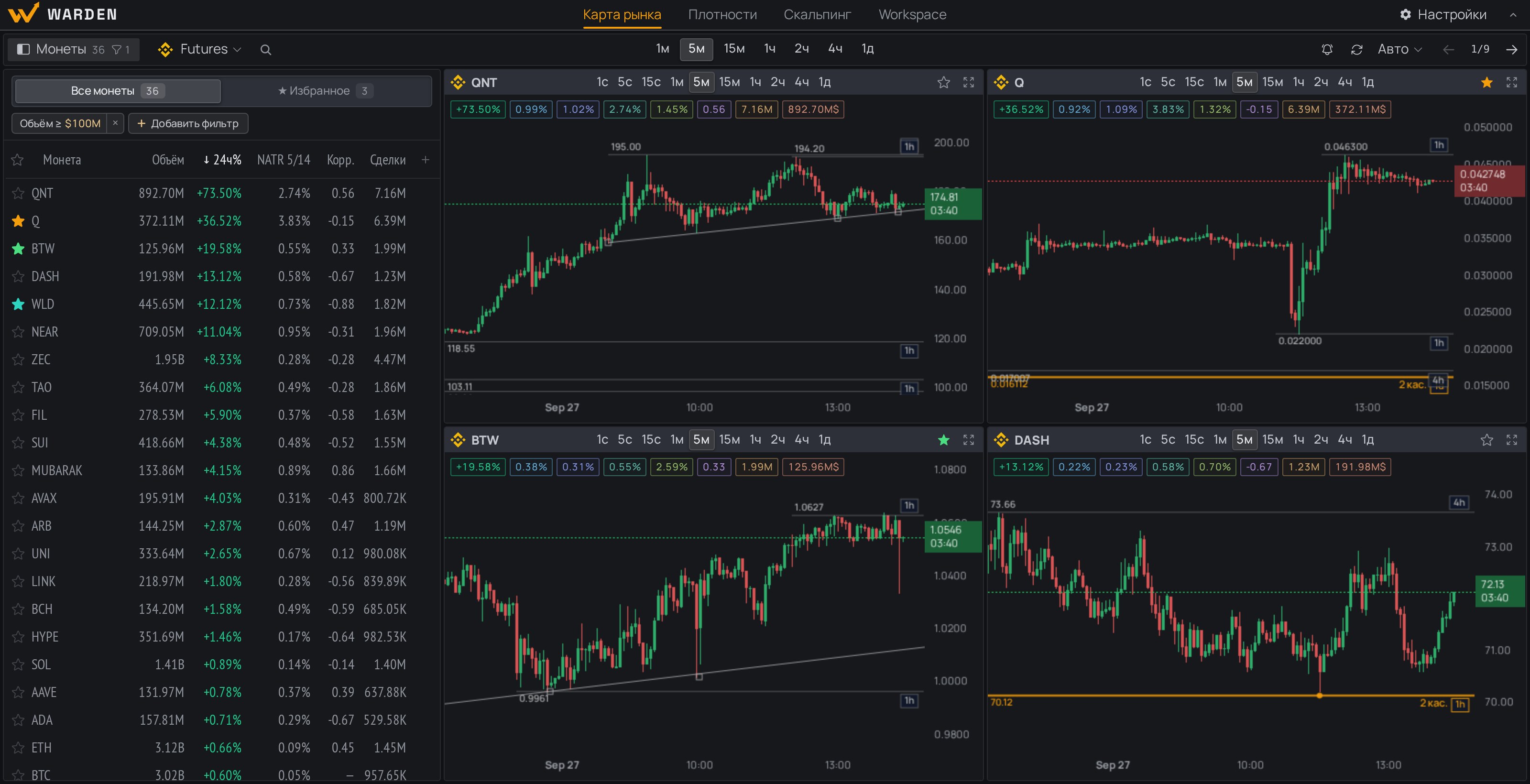This screenshot has height=784, width=1530.
Task: Expand Q chart to fullscreen
Action: [x=1511, y=83]
